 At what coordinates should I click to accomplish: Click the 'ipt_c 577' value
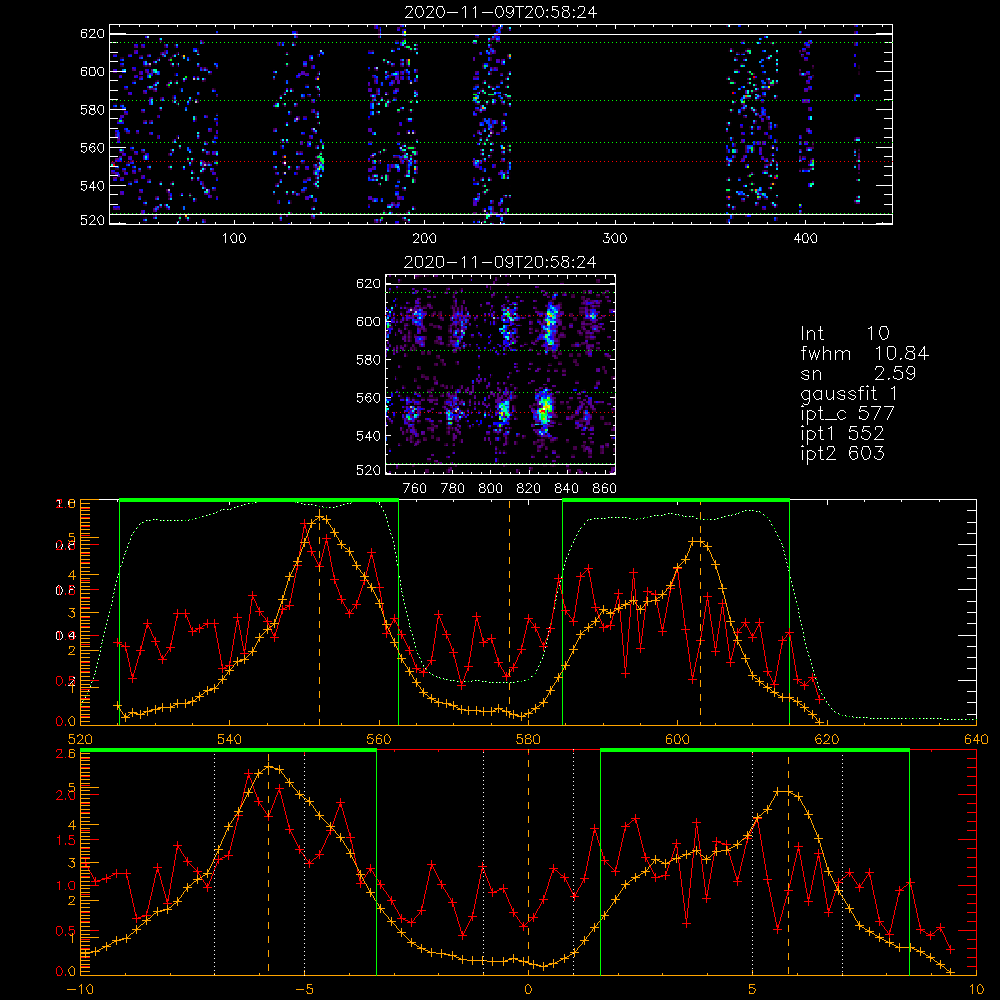click(x=848, y=415)
